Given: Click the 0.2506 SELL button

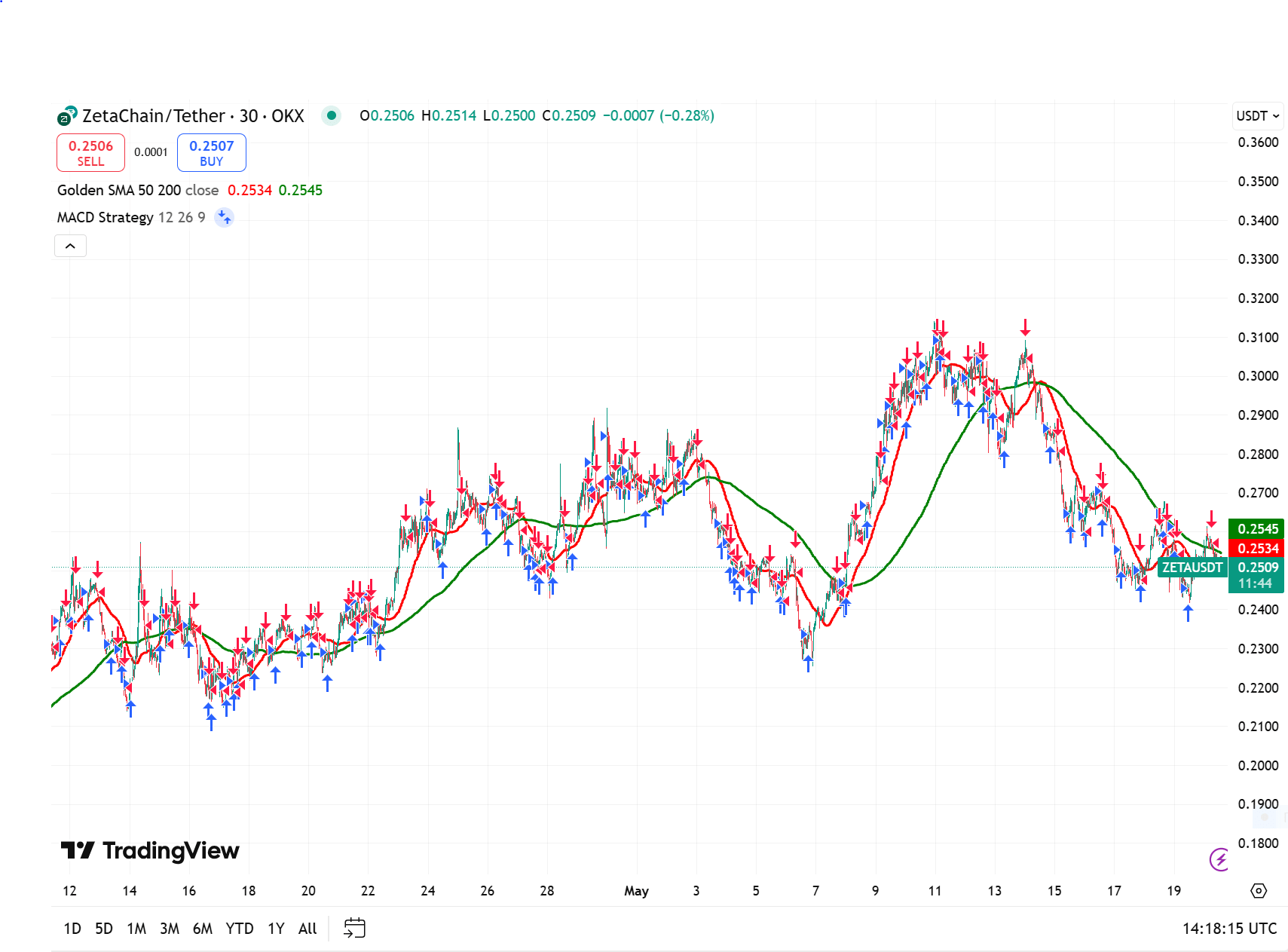Looking at the screenshot, I should coord(90,152).
